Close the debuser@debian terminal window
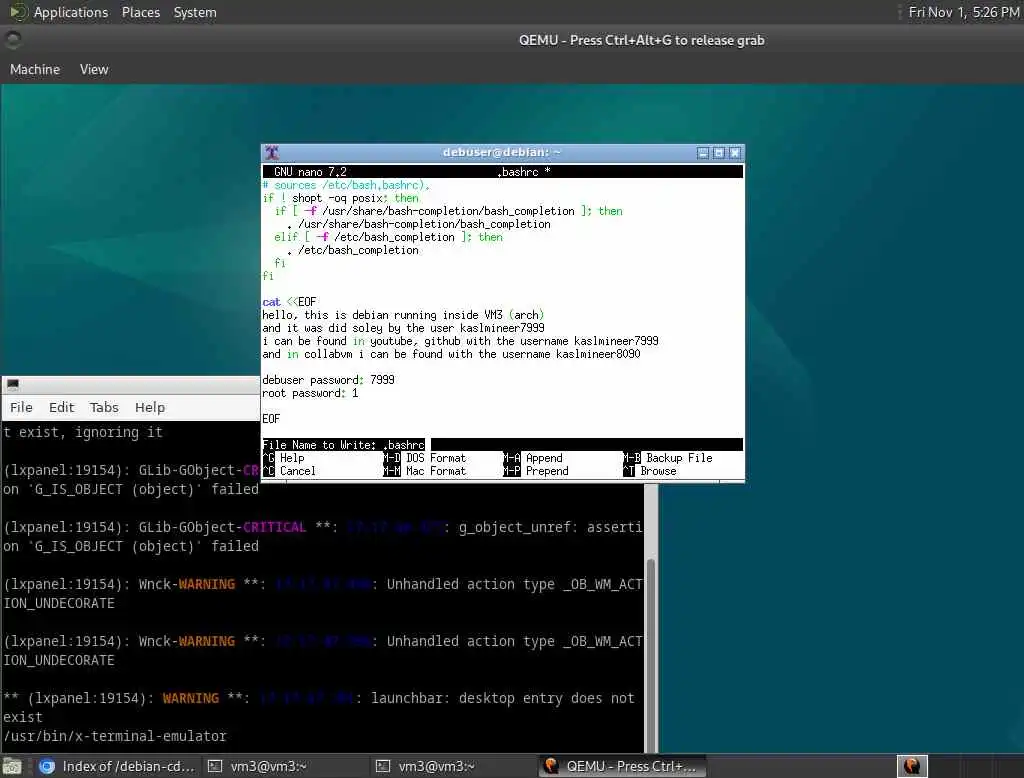Image resolution: width=1024 pixels, height=778 pixels. (x=735, y=153)
